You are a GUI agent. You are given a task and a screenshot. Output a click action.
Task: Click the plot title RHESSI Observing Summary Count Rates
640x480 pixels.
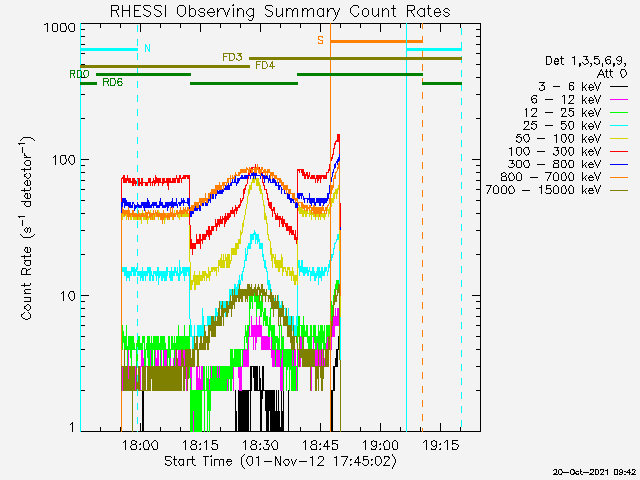280,11
